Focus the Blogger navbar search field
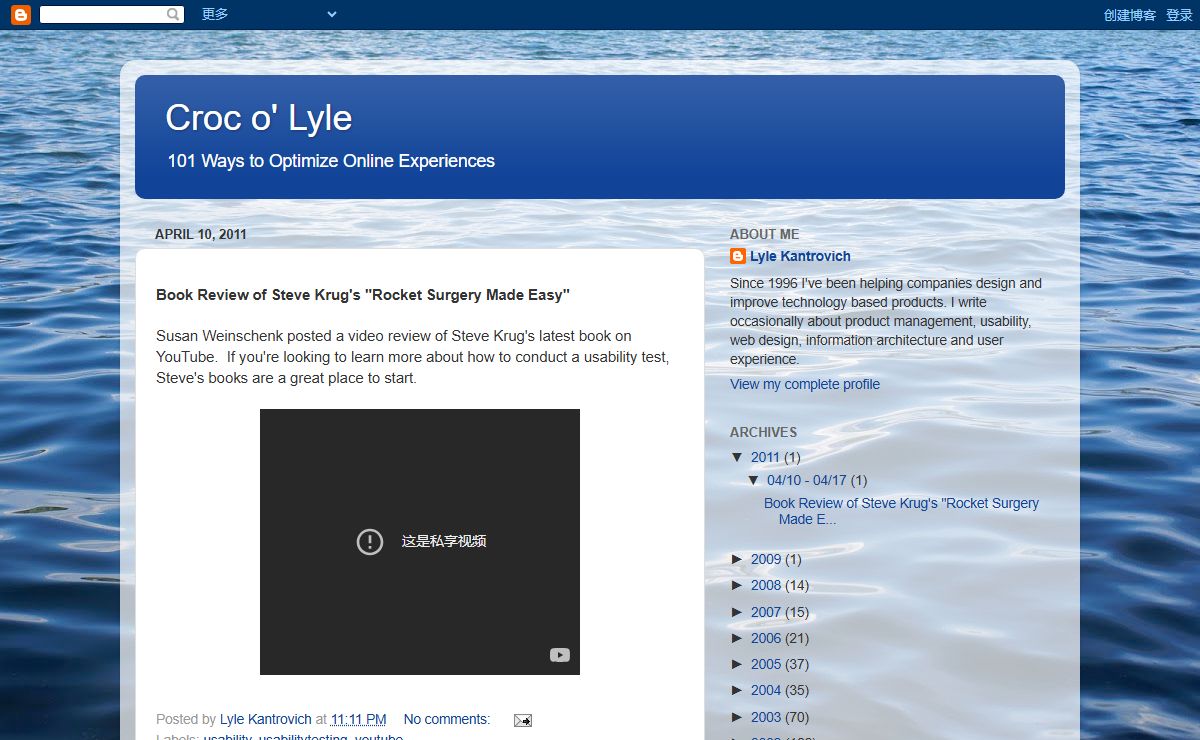This screenshot has width=1200, height=740. point(103,15)
